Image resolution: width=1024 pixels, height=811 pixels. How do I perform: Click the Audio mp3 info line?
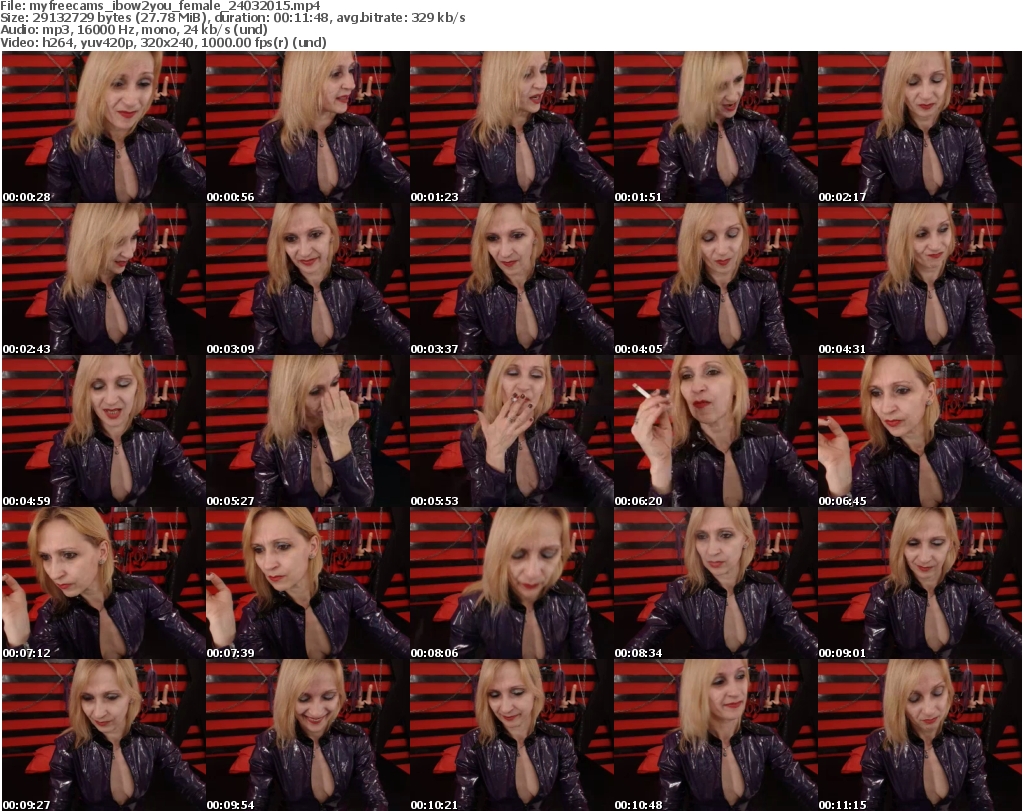click(x=134, y=30)
